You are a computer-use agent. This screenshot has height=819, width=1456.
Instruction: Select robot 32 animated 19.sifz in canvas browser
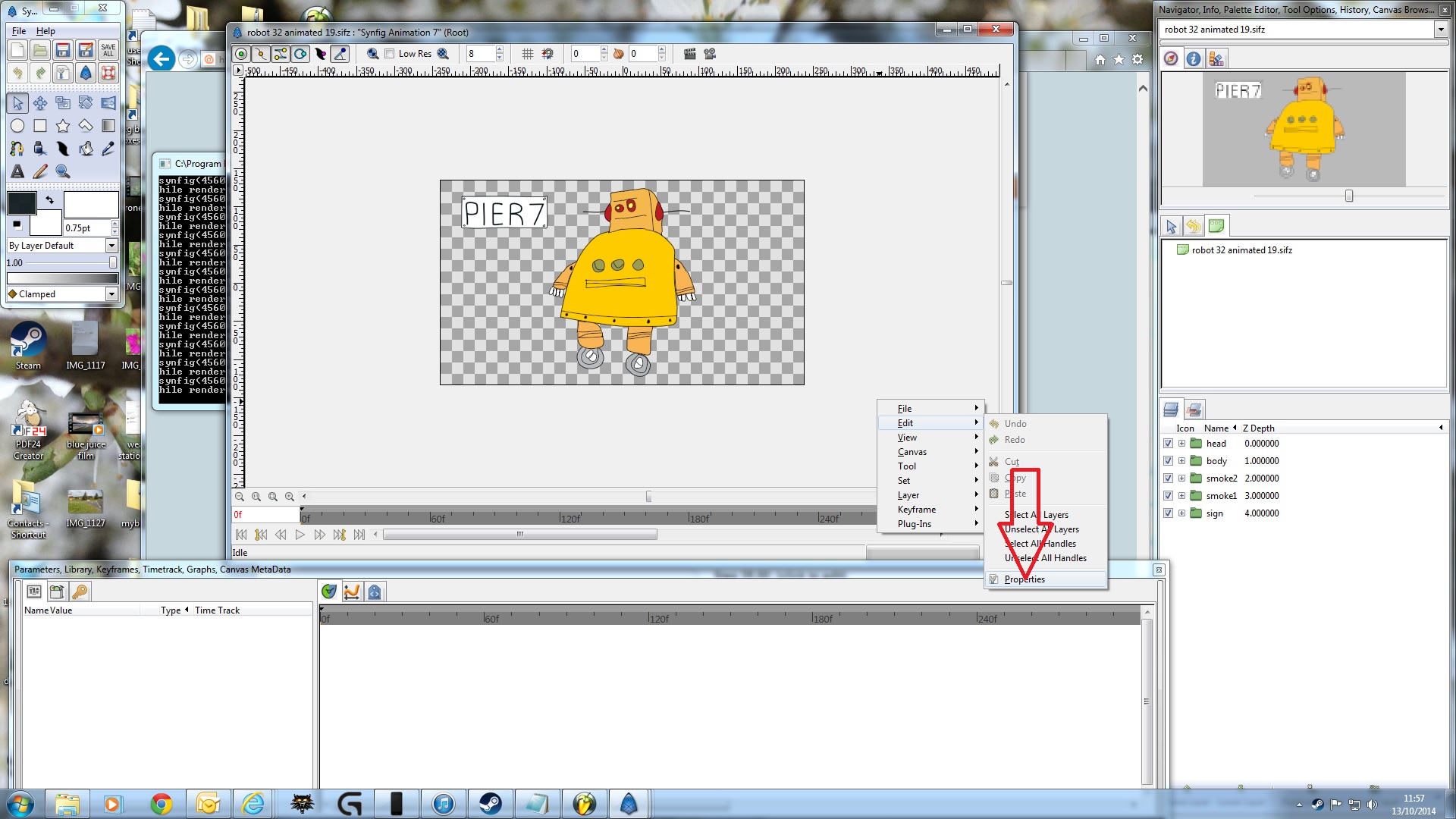(1241, 250)
